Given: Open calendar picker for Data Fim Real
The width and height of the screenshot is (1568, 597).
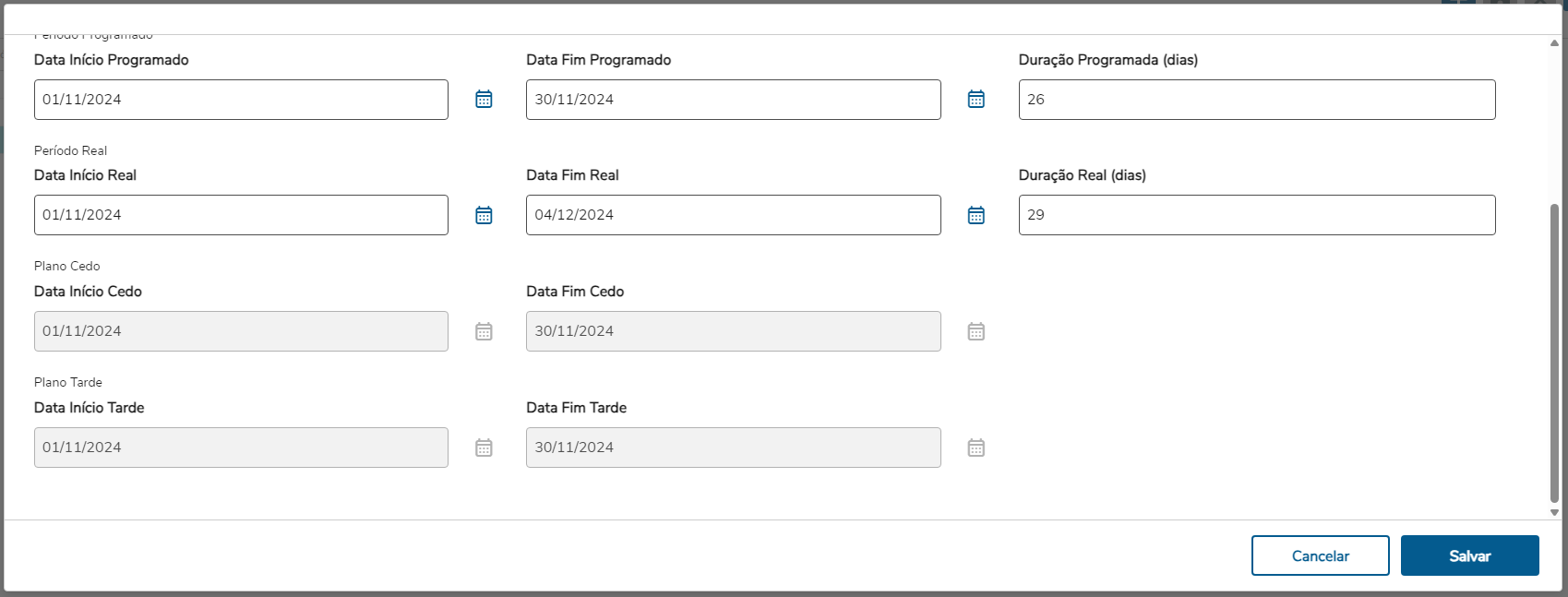Looking at the screenshot, I should 976,215.
